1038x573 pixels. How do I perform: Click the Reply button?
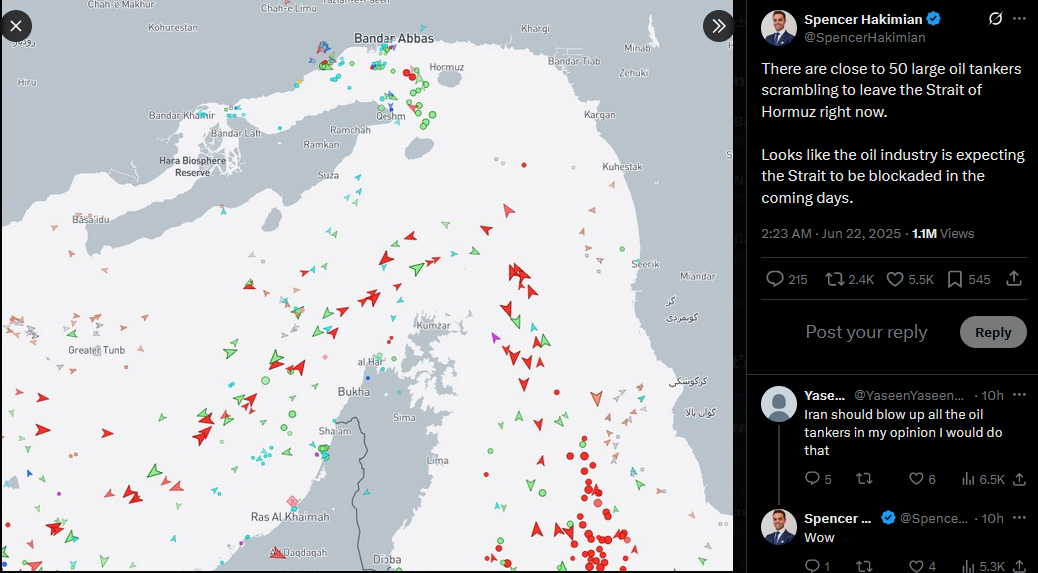coord(993,332)
